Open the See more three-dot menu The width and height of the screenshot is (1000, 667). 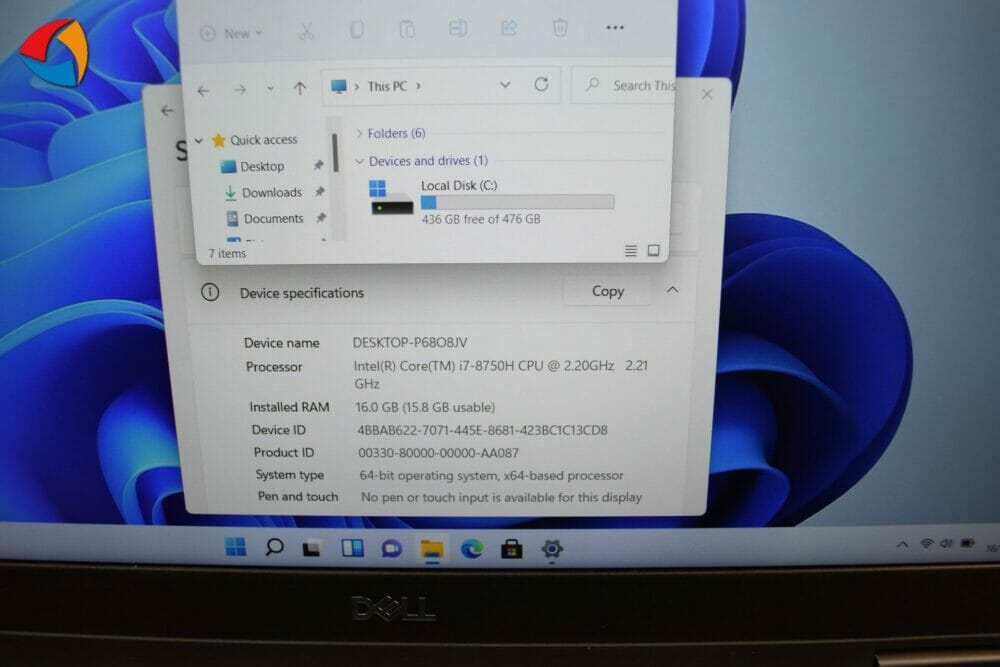coord(615,27)
